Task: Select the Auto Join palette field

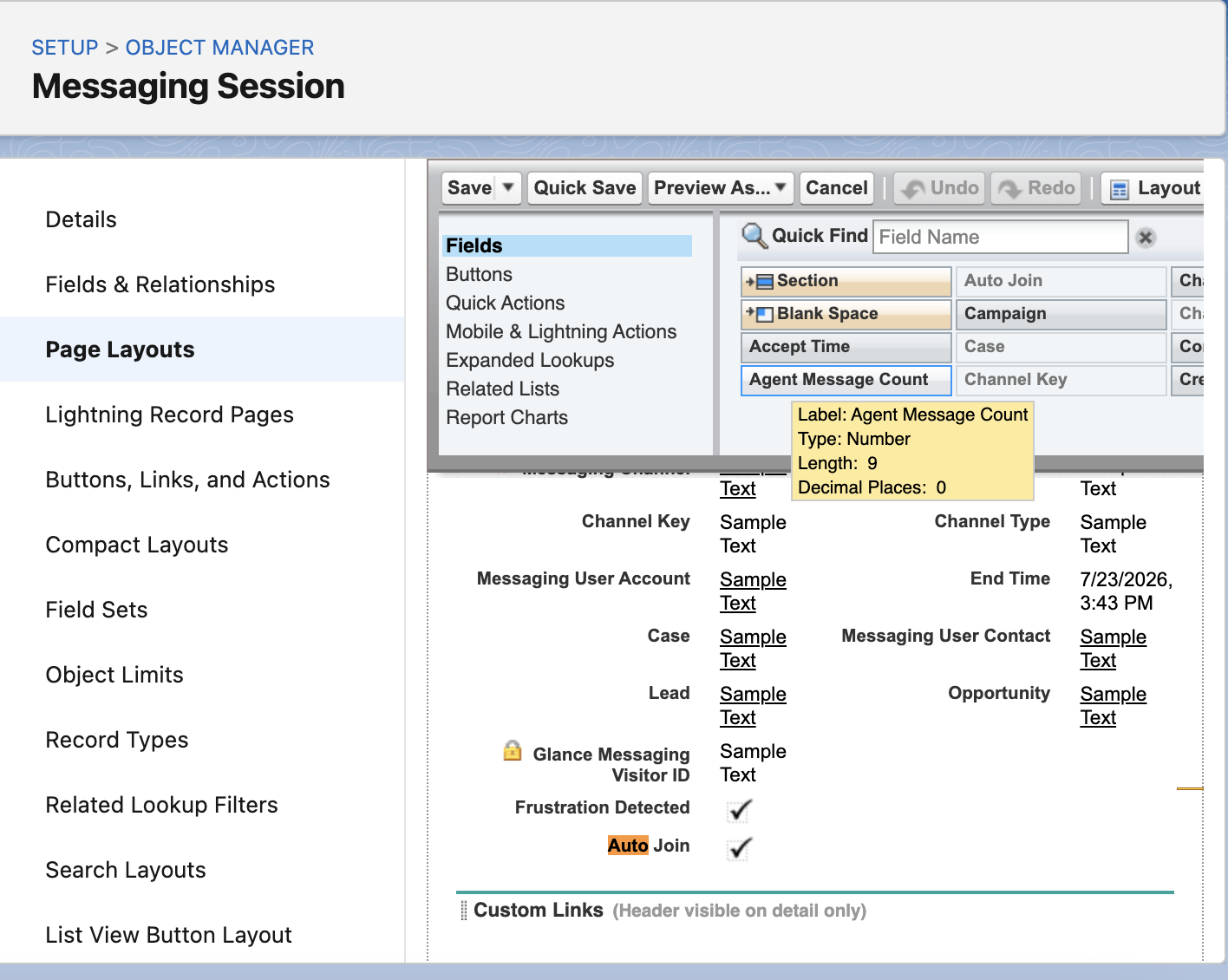Action: coord(1061,281)
